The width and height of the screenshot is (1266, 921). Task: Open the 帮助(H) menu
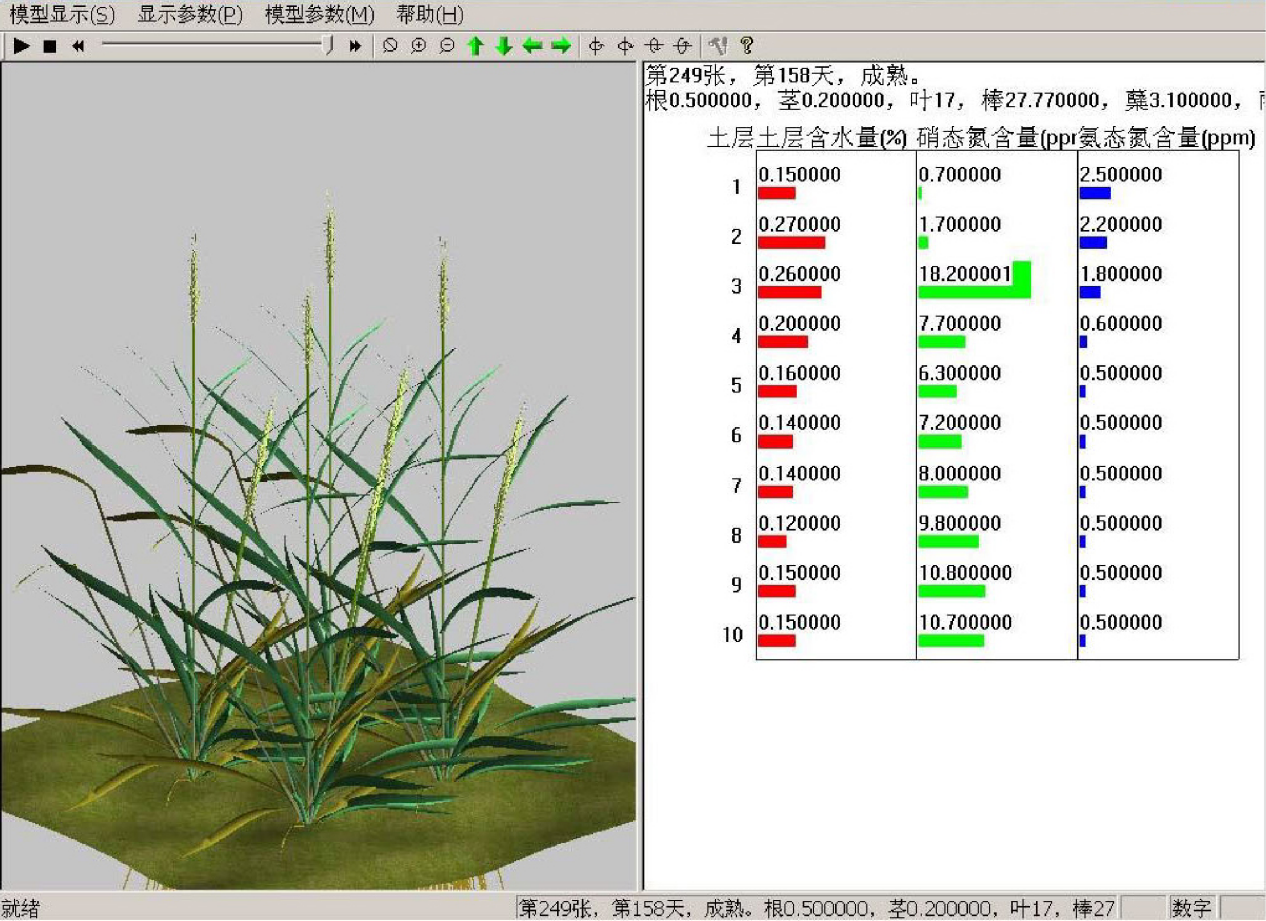pos(430,15)
